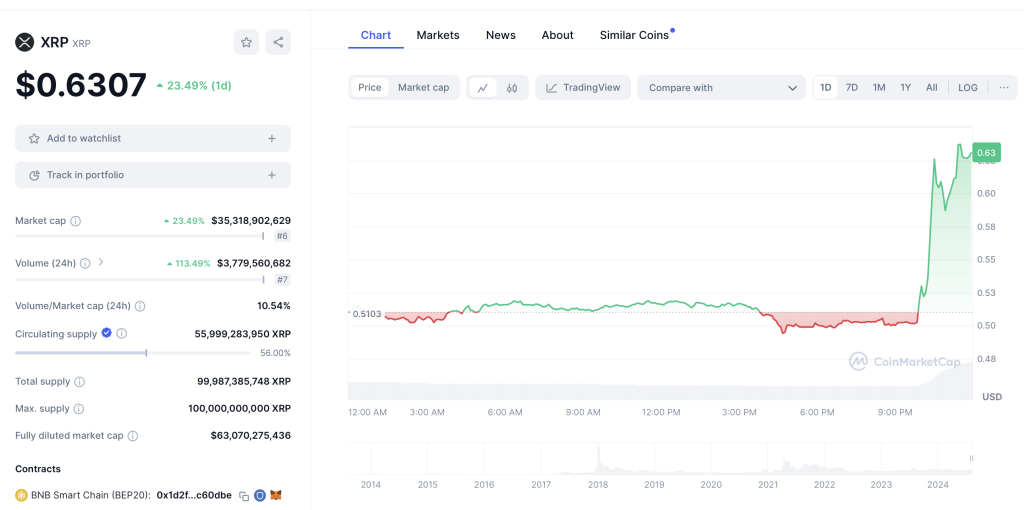Open the About tab
Viewport: 1024px width, 510px height.
558,35
